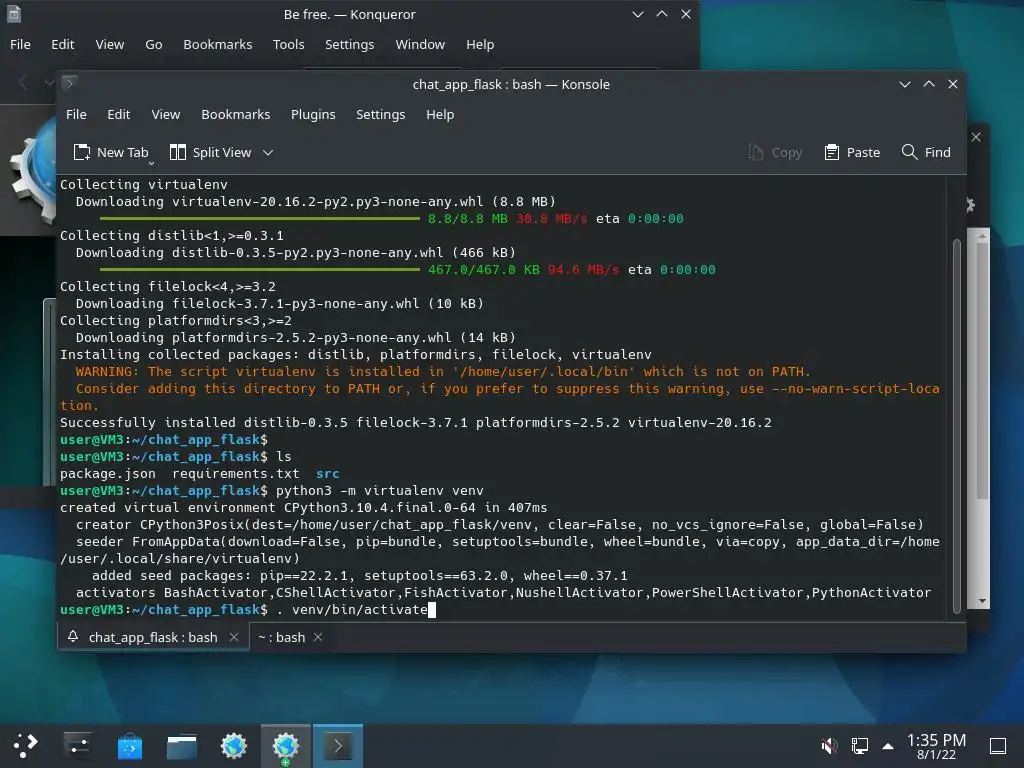
Task: Open Konsole Plugins menu
Action: point(313,114)
